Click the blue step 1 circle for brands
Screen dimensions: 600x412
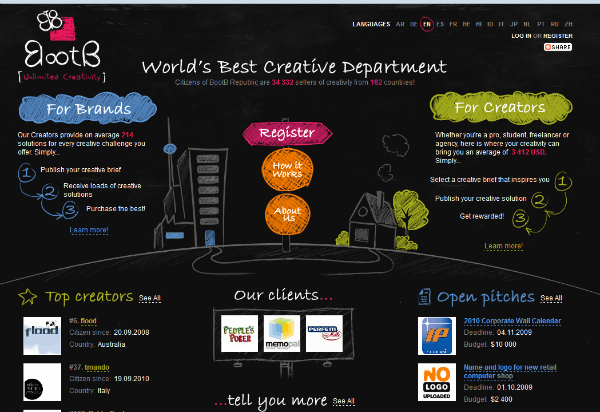26,173
